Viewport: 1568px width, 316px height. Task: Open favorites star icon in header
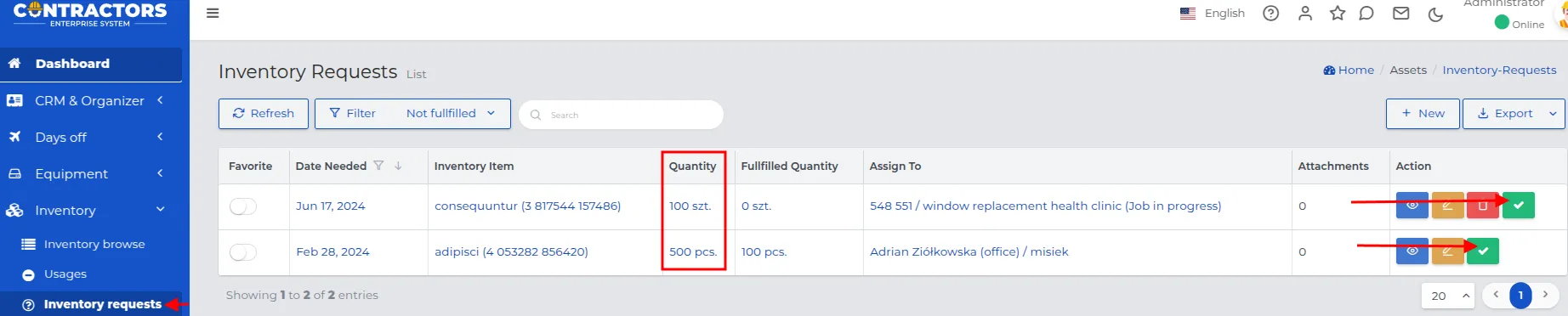tap(1338, 13)
